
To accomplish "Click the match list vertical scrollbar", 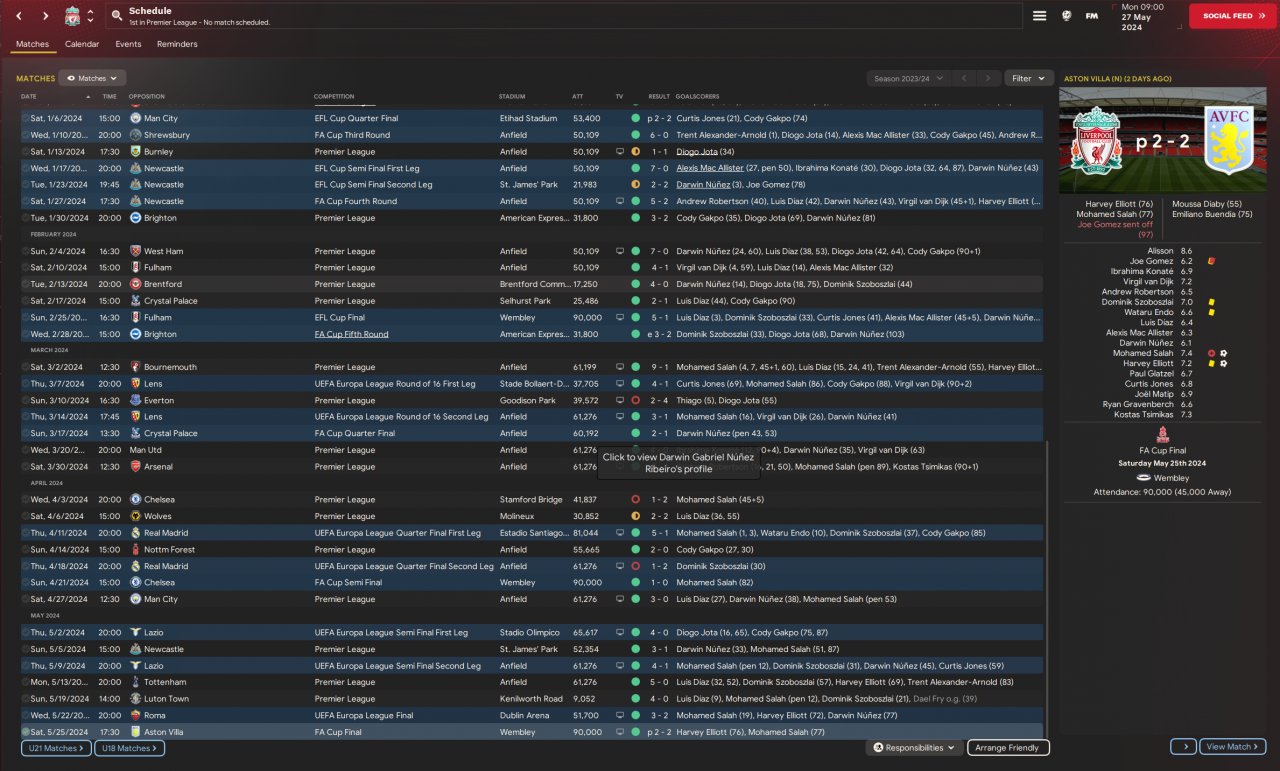I will pos(1046,590).
